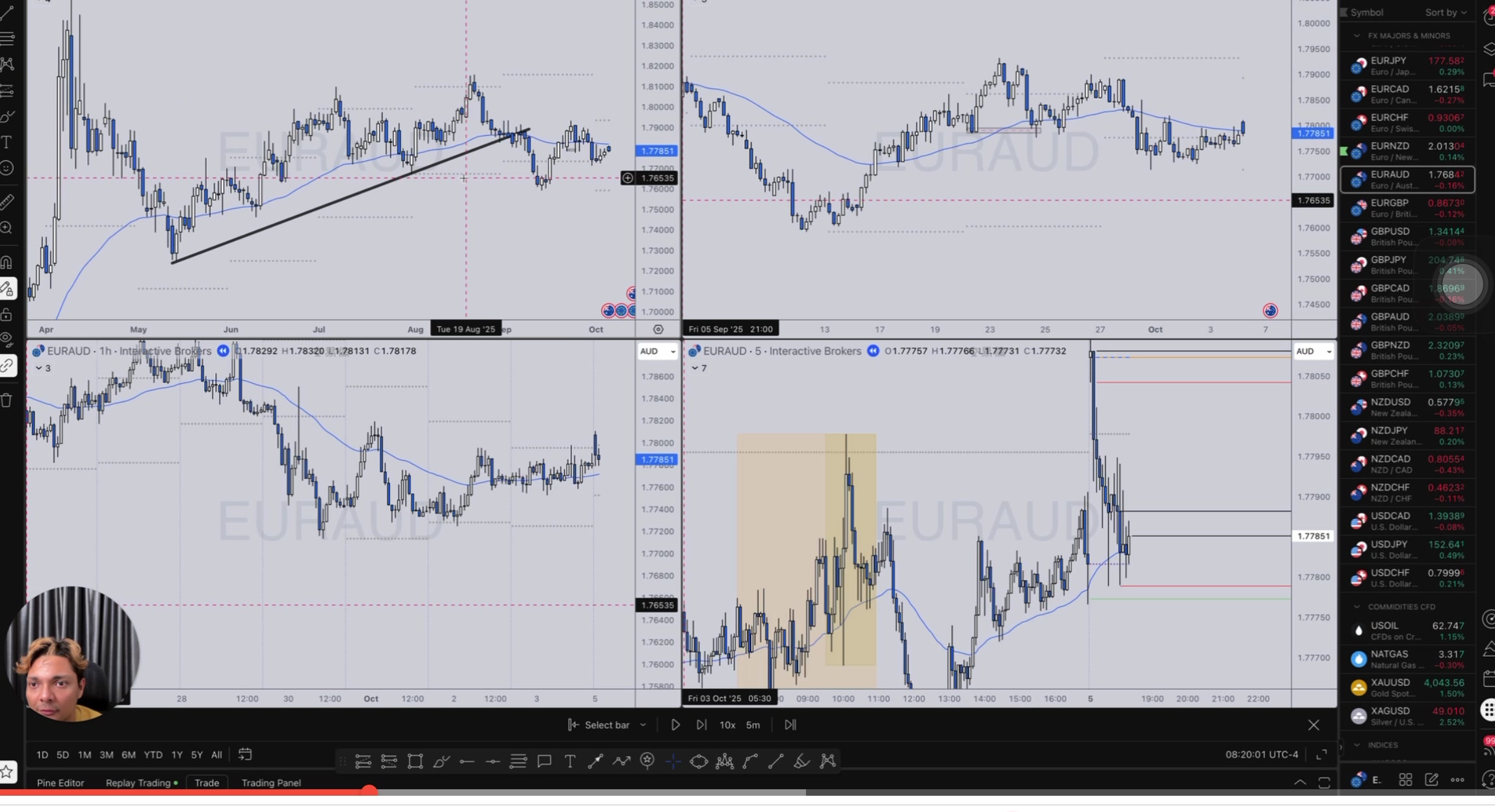Select the rectangle tool in the favorites toolbar
1495x812 pixels.
[415, 761]
